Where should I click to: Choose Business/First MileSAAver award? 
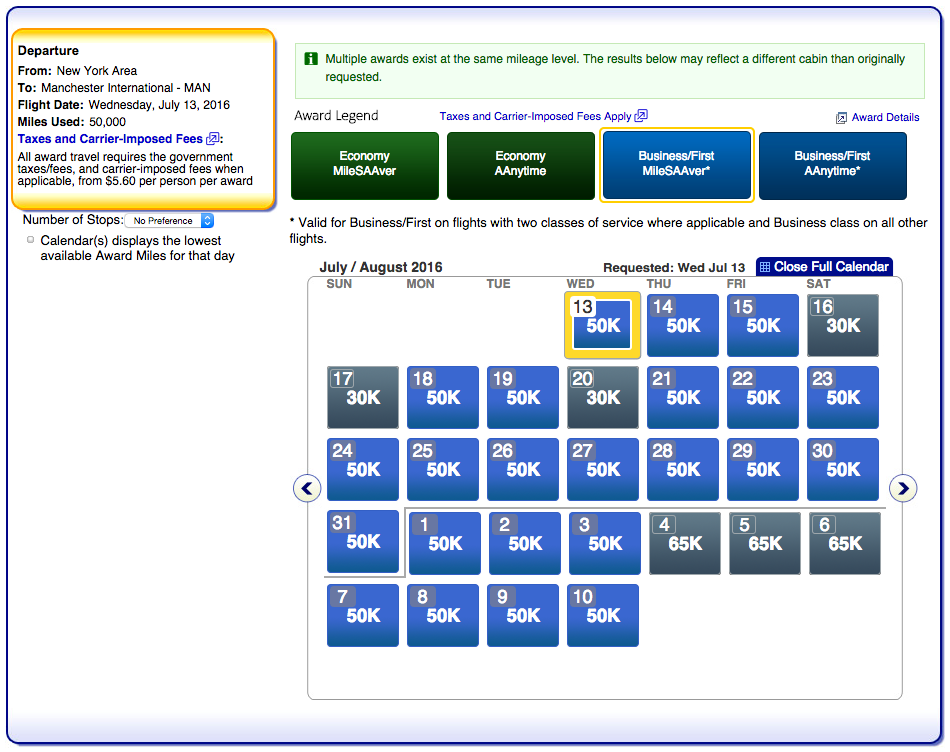676,166
